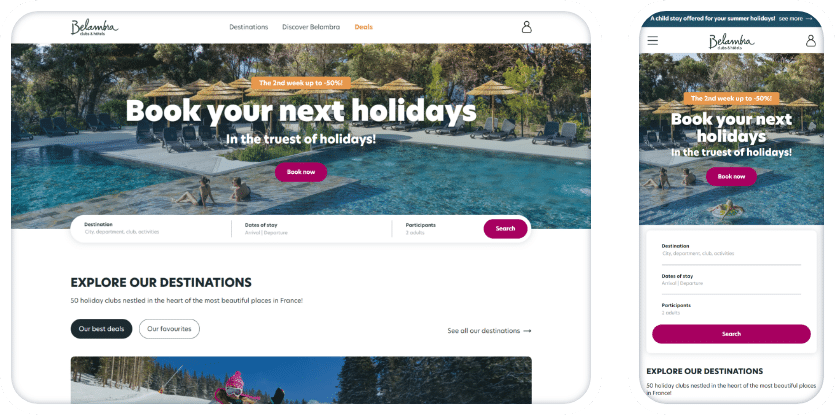Screen dimensions: 835x415
Task: Tap Book now in the mobile hero
Action: (731, 176)
